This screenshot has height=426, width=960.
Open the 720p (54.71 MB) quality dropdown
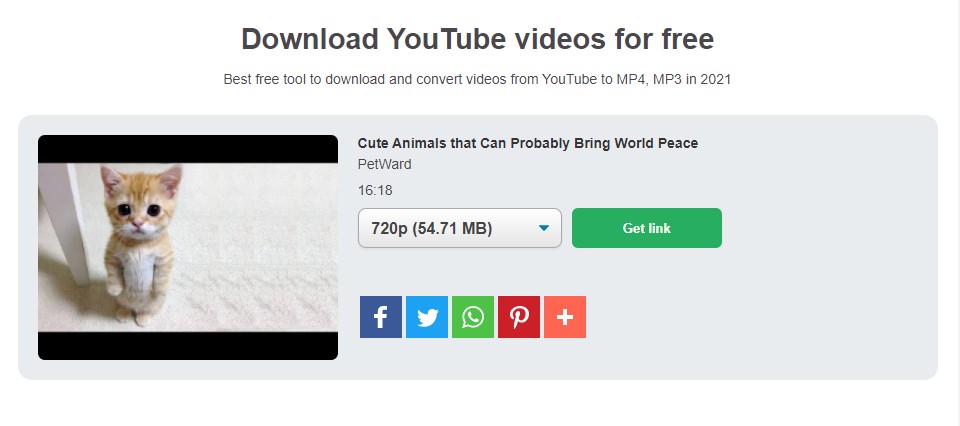(x=460, y=228)
